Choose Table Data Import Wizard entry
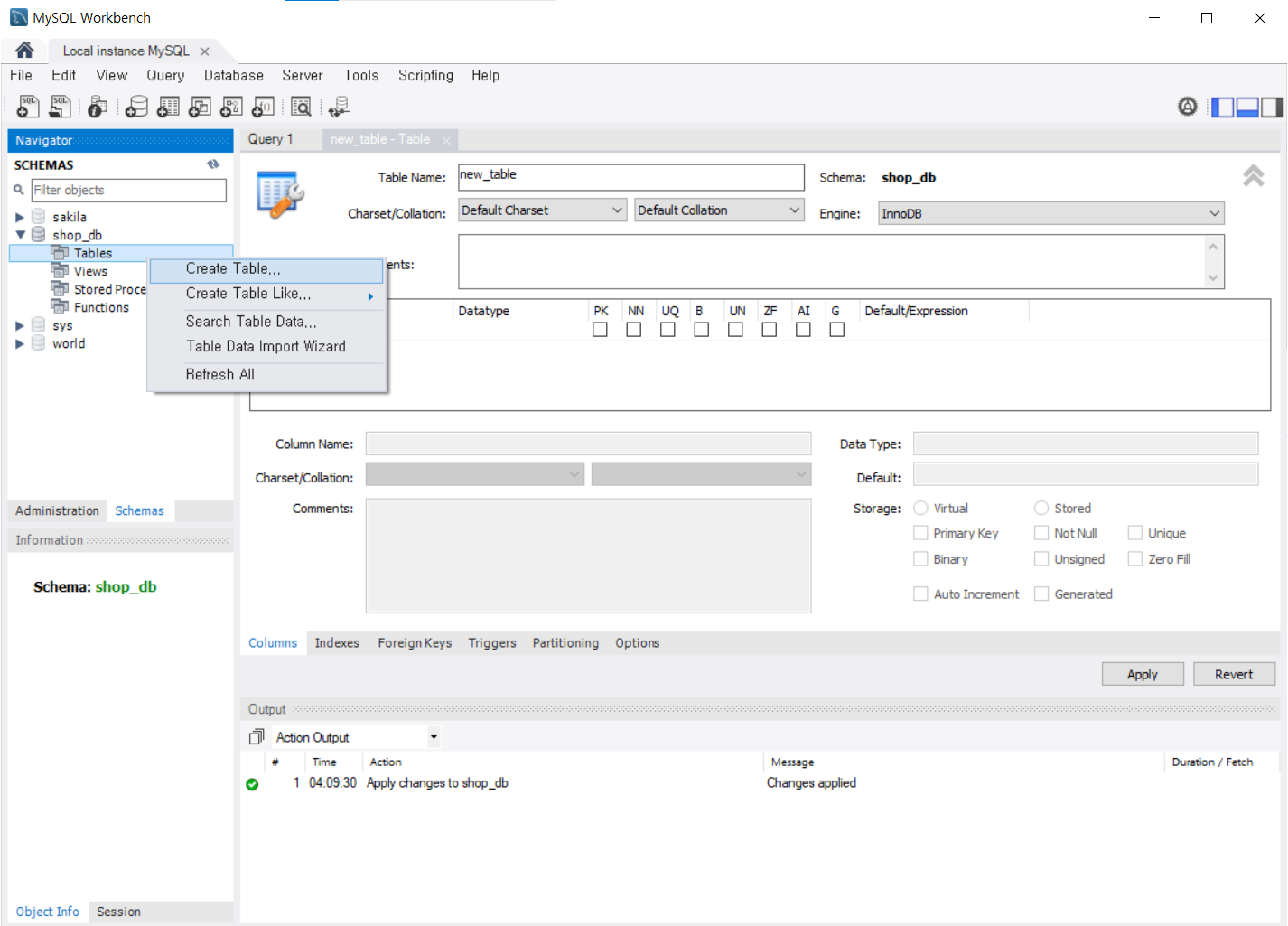This screenshot has width=1288, height=926. point(266,347)
